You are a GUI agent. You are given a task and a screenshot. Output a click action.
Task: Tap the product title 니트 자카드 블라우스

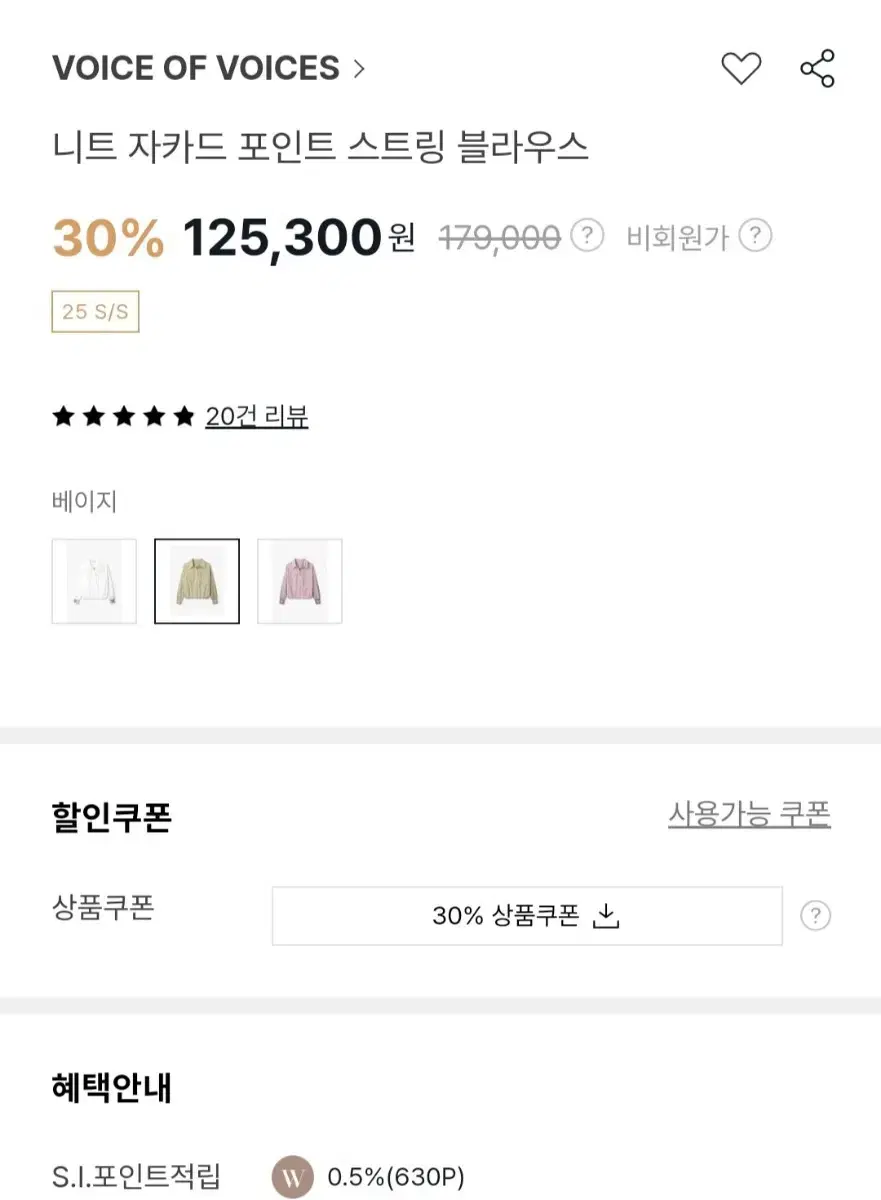pos(320,148)
